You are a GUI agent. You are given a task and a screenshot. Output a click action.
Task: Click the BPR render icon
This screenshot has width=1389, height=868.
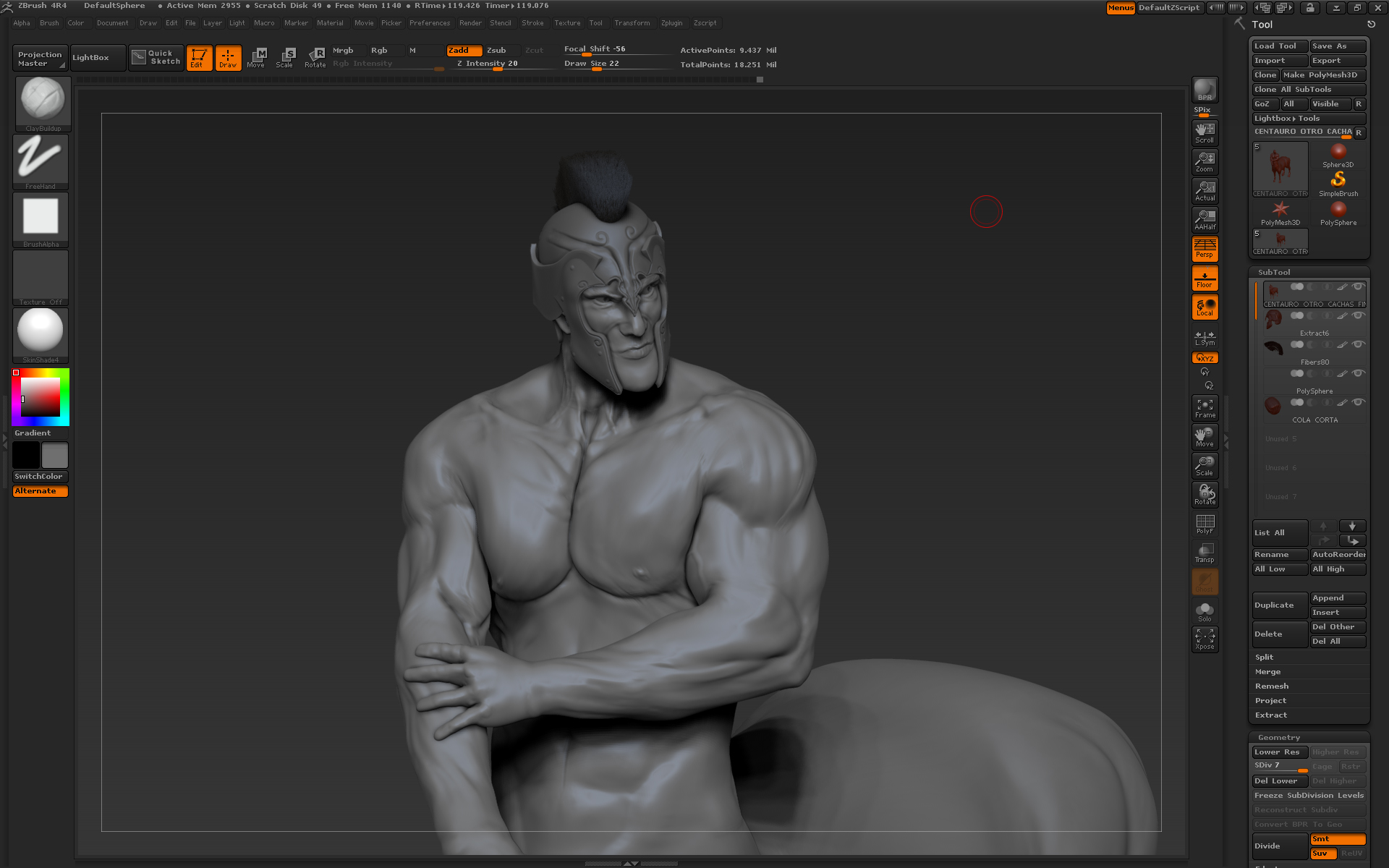click(1205, 90)
